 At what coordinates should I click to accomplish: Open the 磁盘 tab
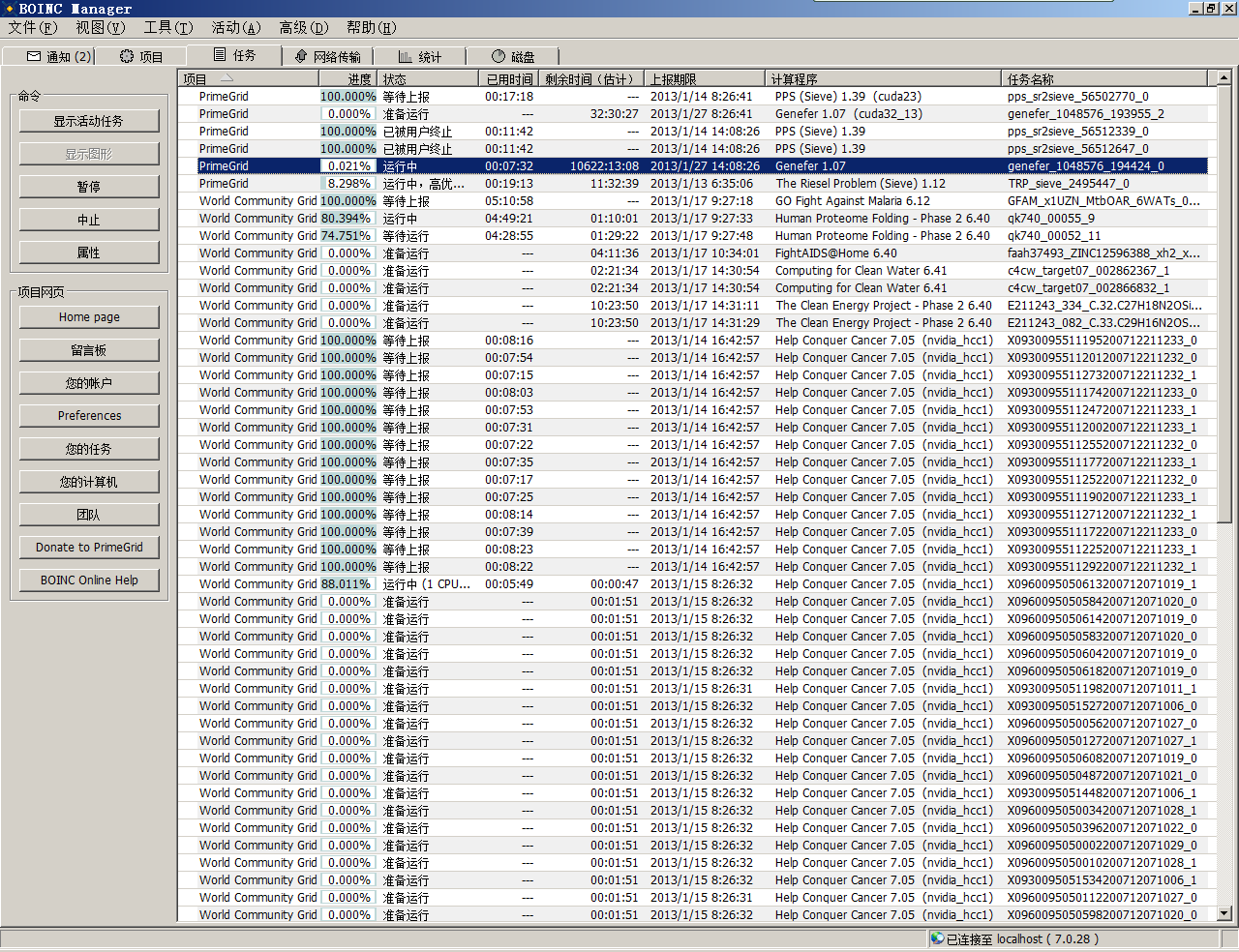tap(512, 57)
